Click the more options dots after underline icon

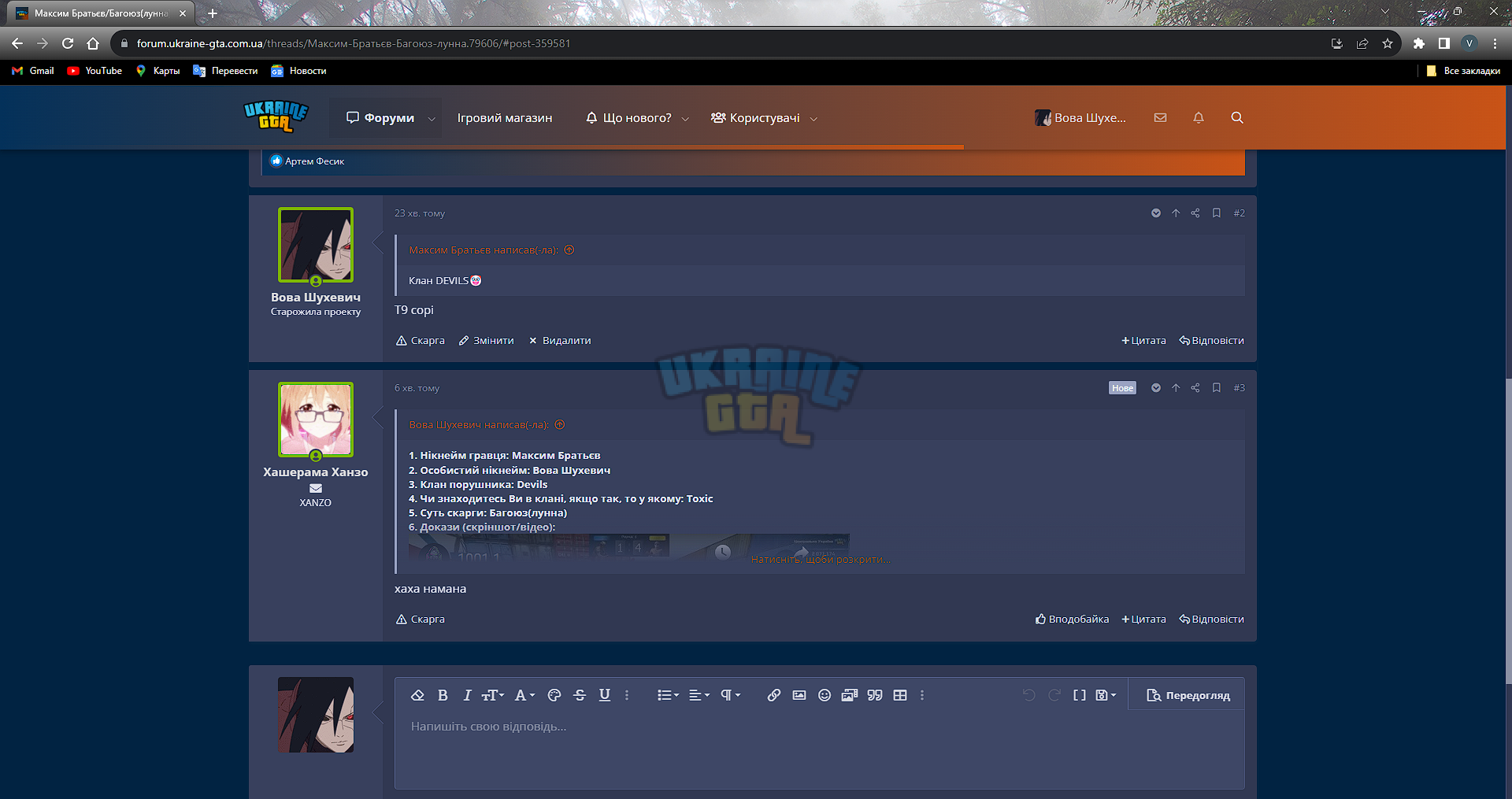pos(627,695)
